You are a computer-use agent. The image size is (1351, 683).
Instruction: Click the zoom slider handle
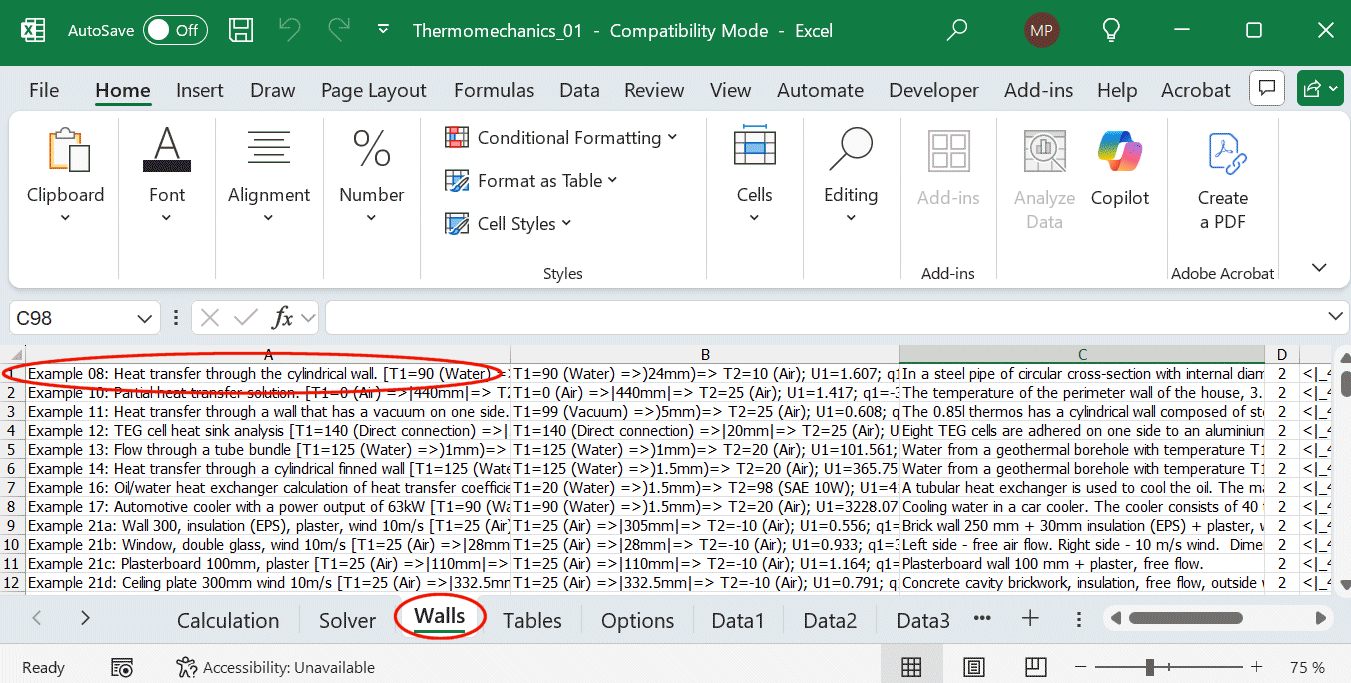[x=1151, y=667]
